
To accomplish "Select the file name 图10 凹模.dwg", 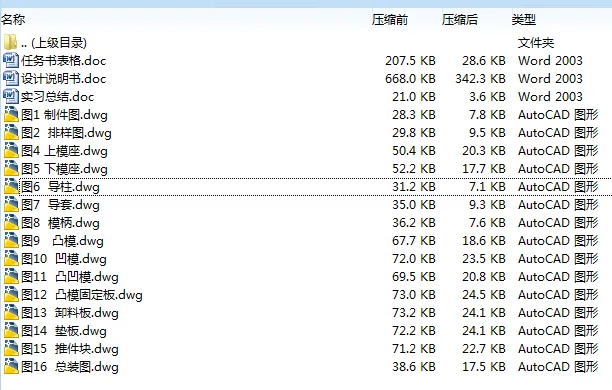I will [x=64, y=258].
